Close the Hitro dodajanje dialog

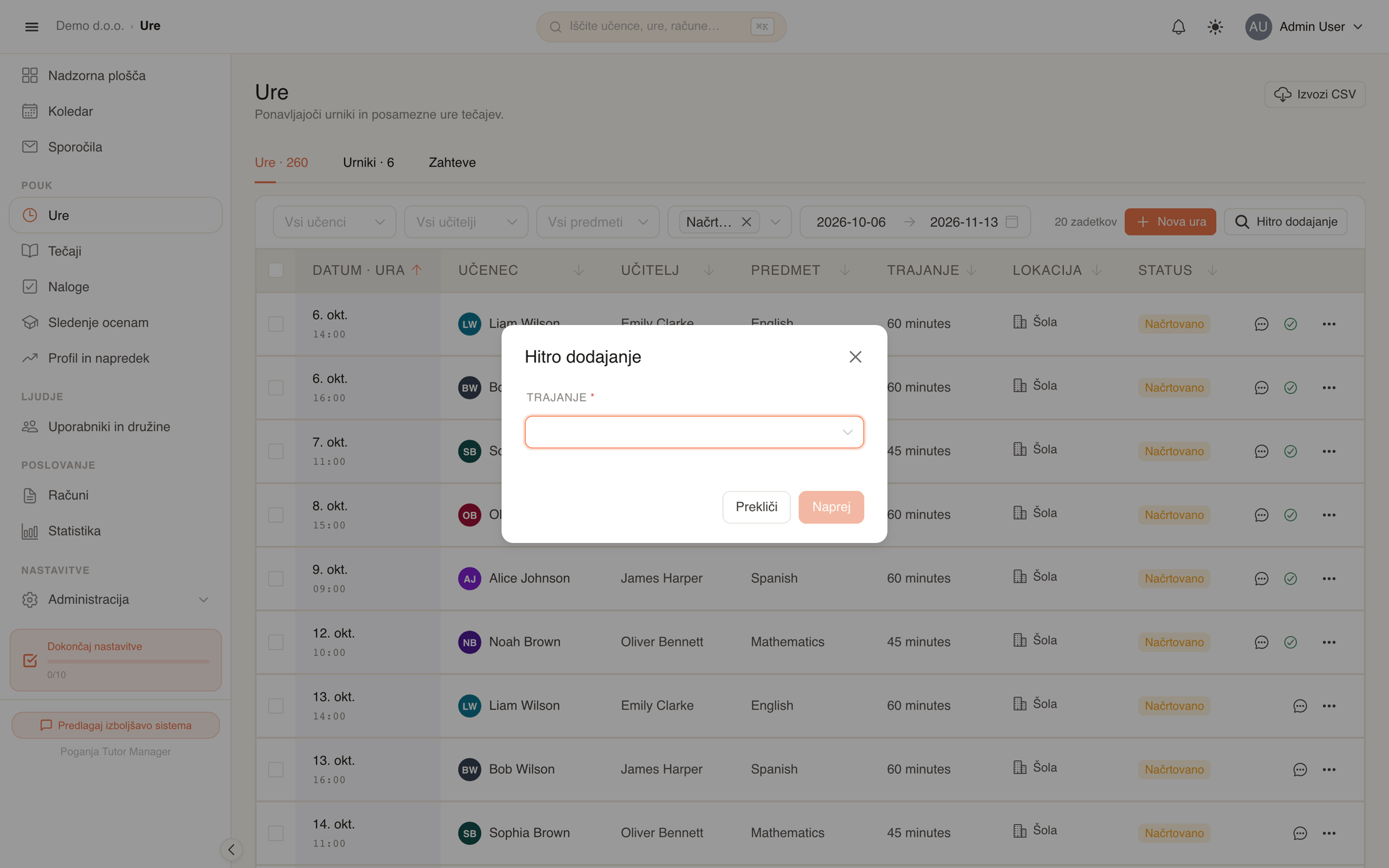pyautogui.click(x=855, y=357)
